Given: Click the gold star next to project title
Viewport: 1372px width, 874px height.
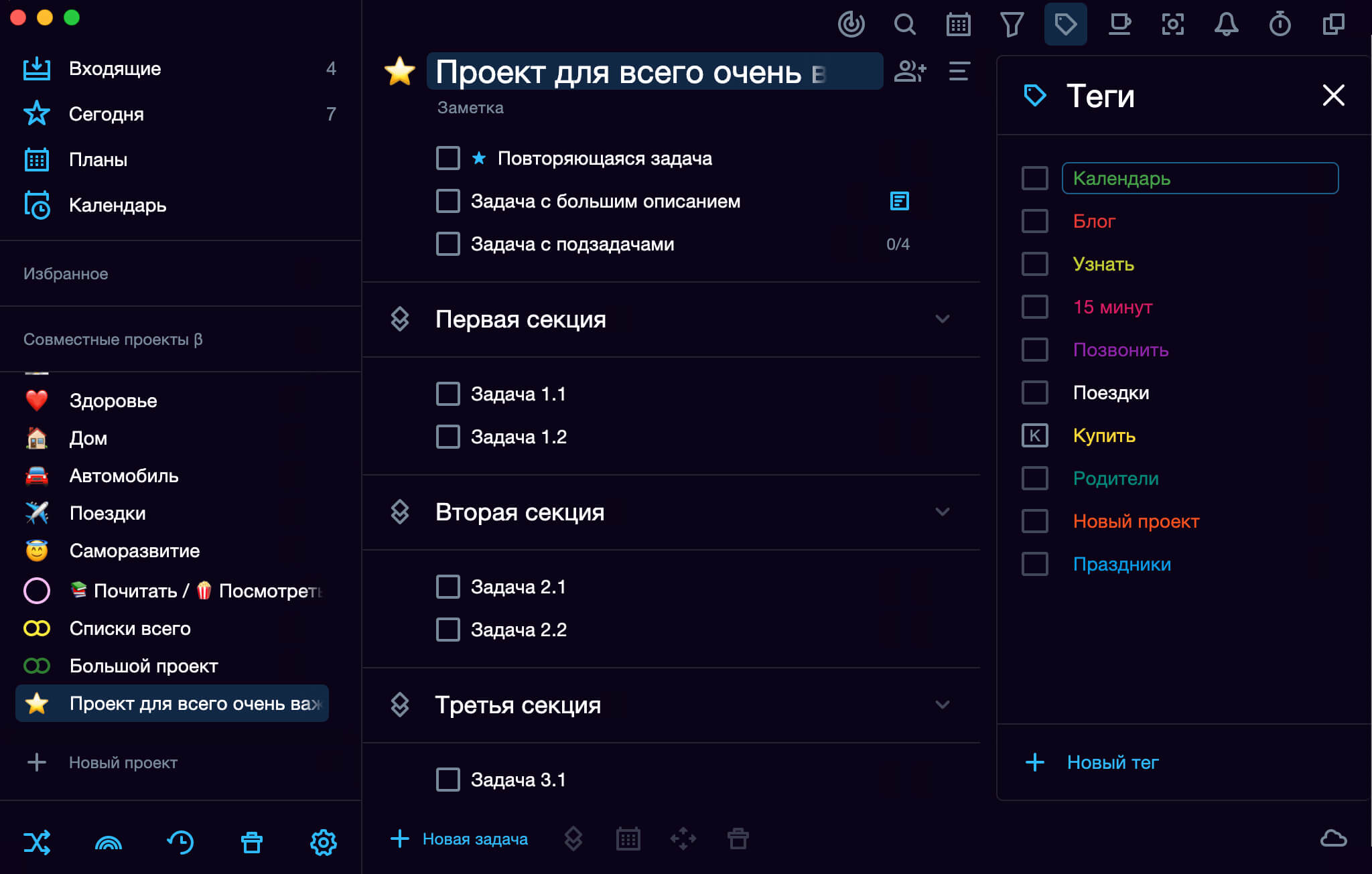Looking at the screenshot, I should point(399,71).
